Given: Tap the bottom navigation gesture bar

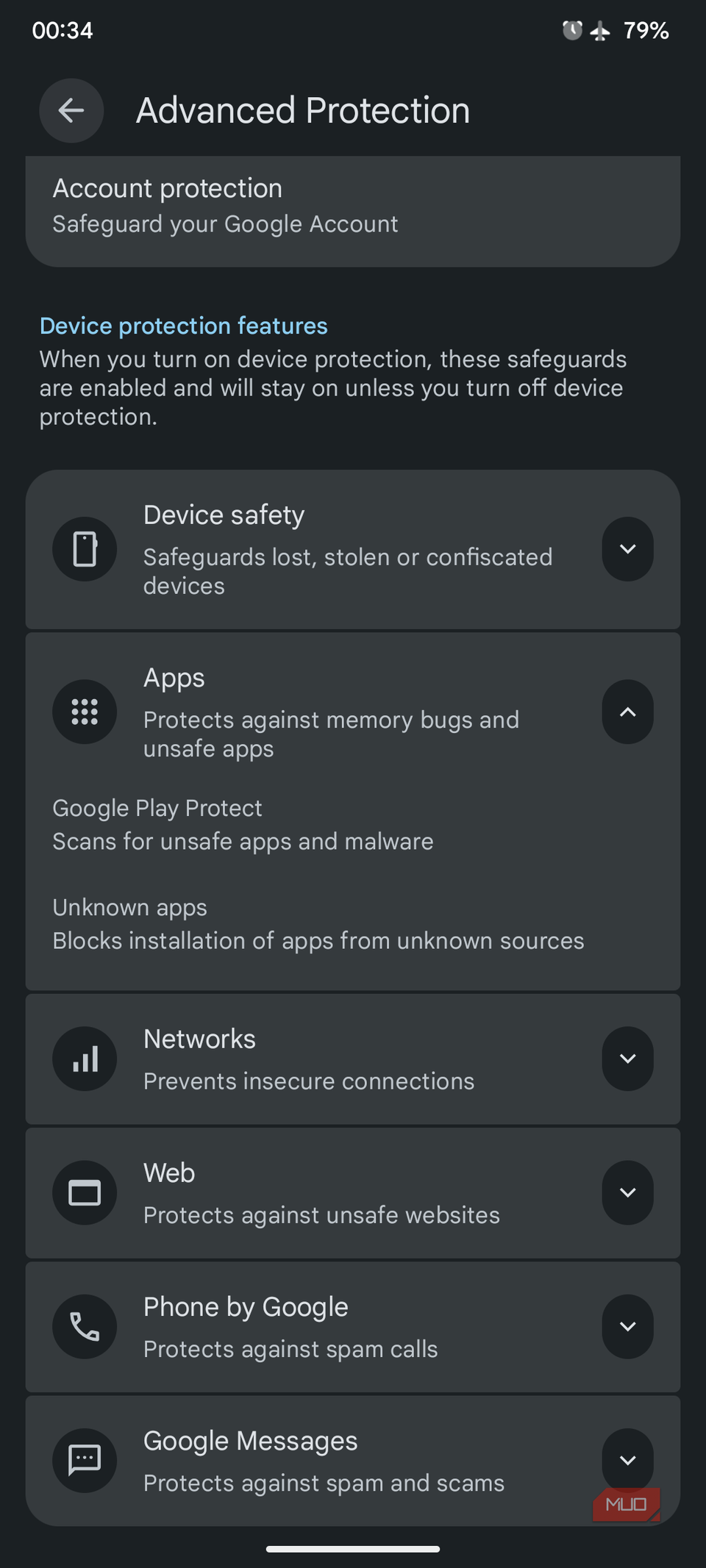Looking at the screenshot, I should click(x=353, y=1549).
